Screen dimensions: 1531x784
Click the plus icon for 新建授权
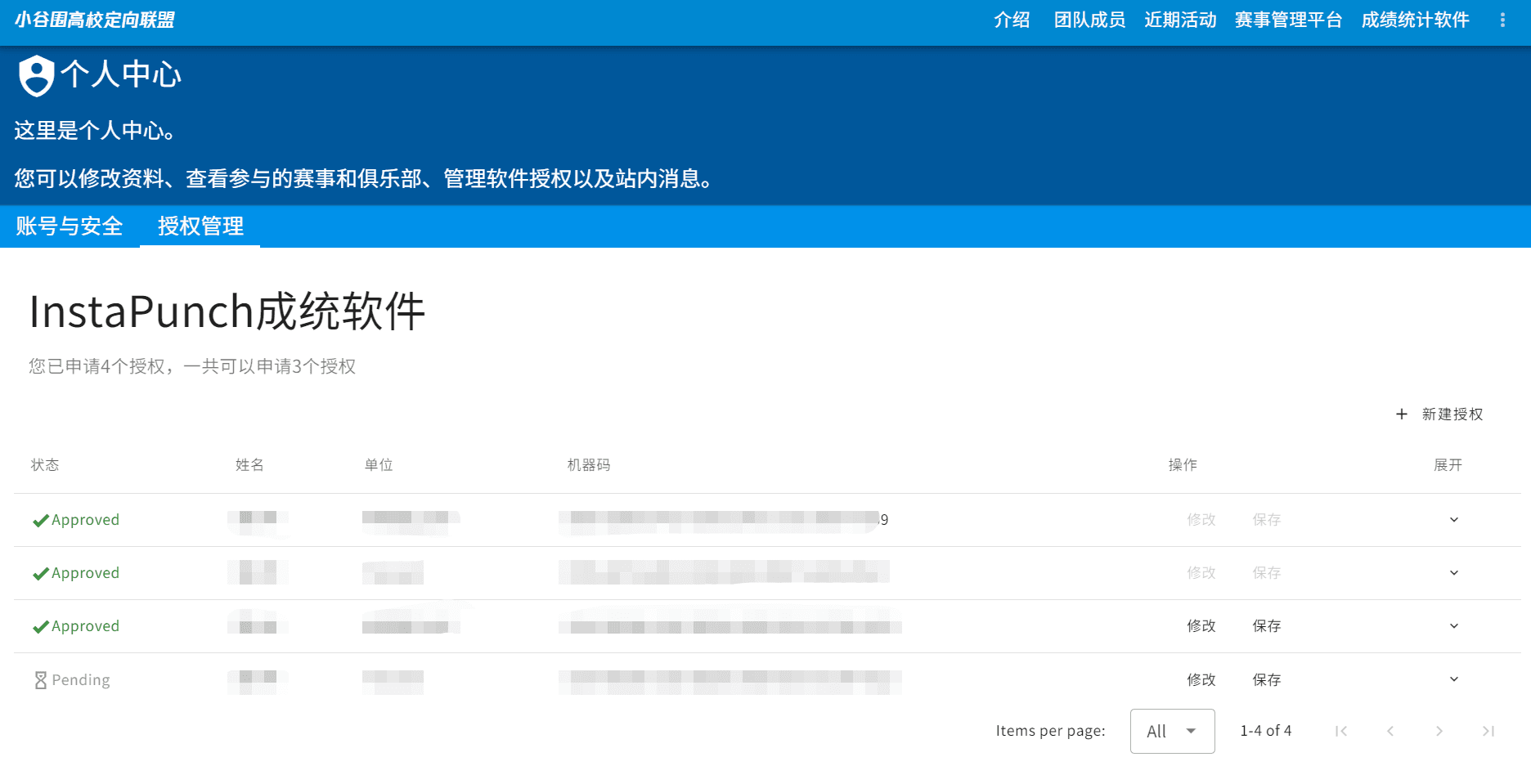coord(1402,414)
